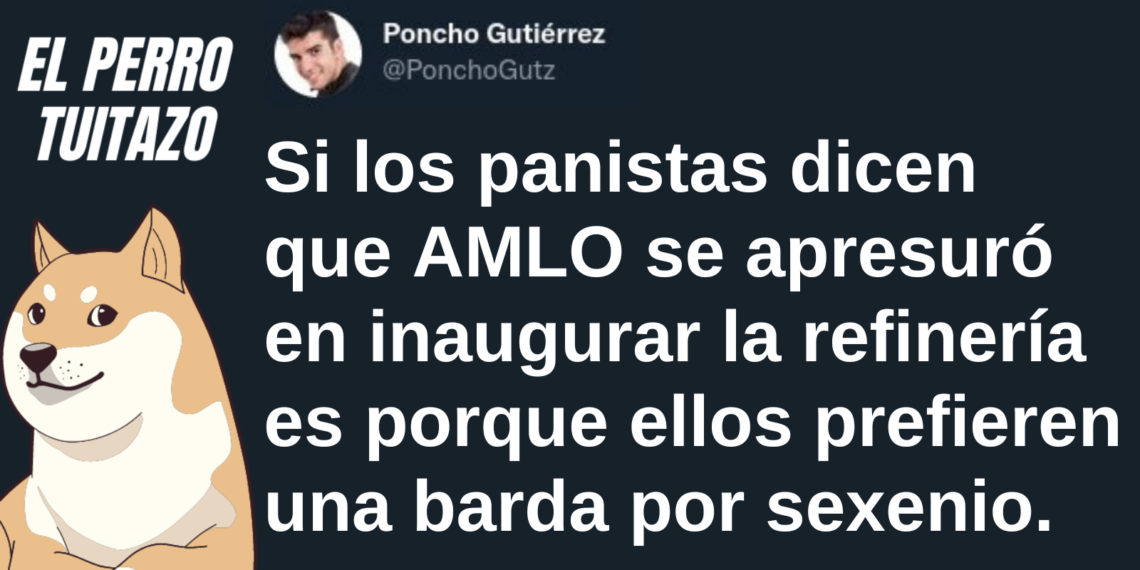Click the word apresuró

coord(898,260)
